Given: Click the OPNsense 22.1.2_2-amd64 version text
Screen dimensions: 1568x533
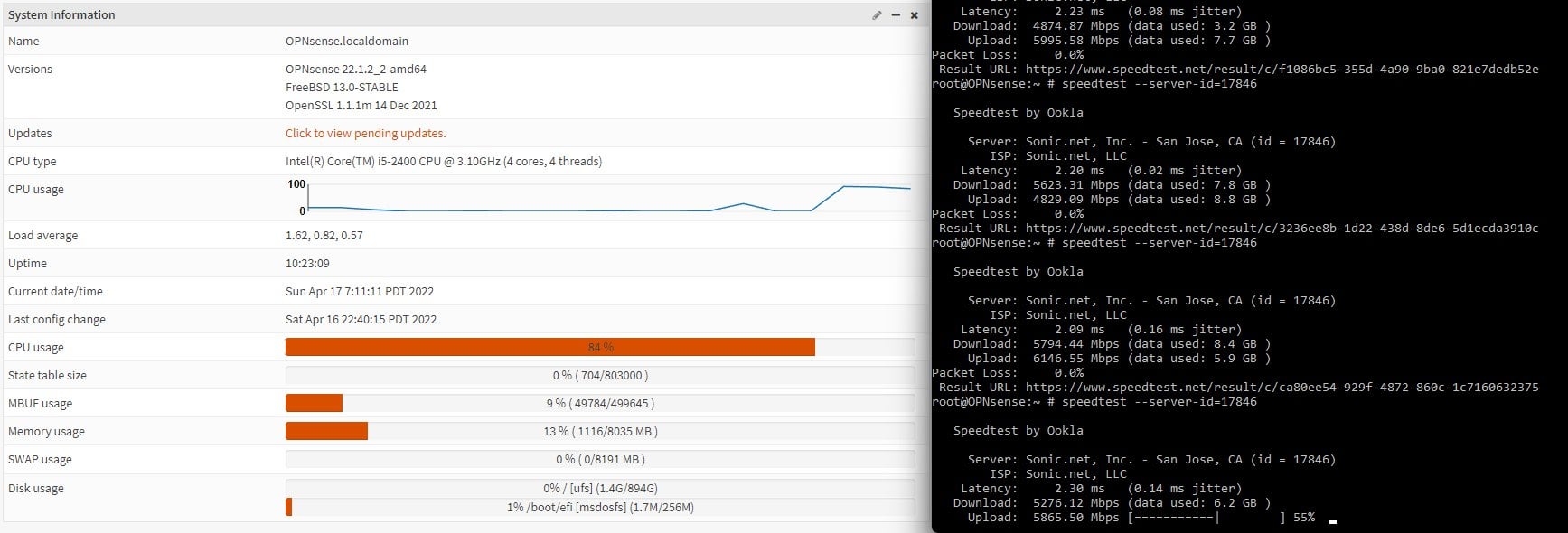Looking at the screenshot, I should click(x=355, y=69).
